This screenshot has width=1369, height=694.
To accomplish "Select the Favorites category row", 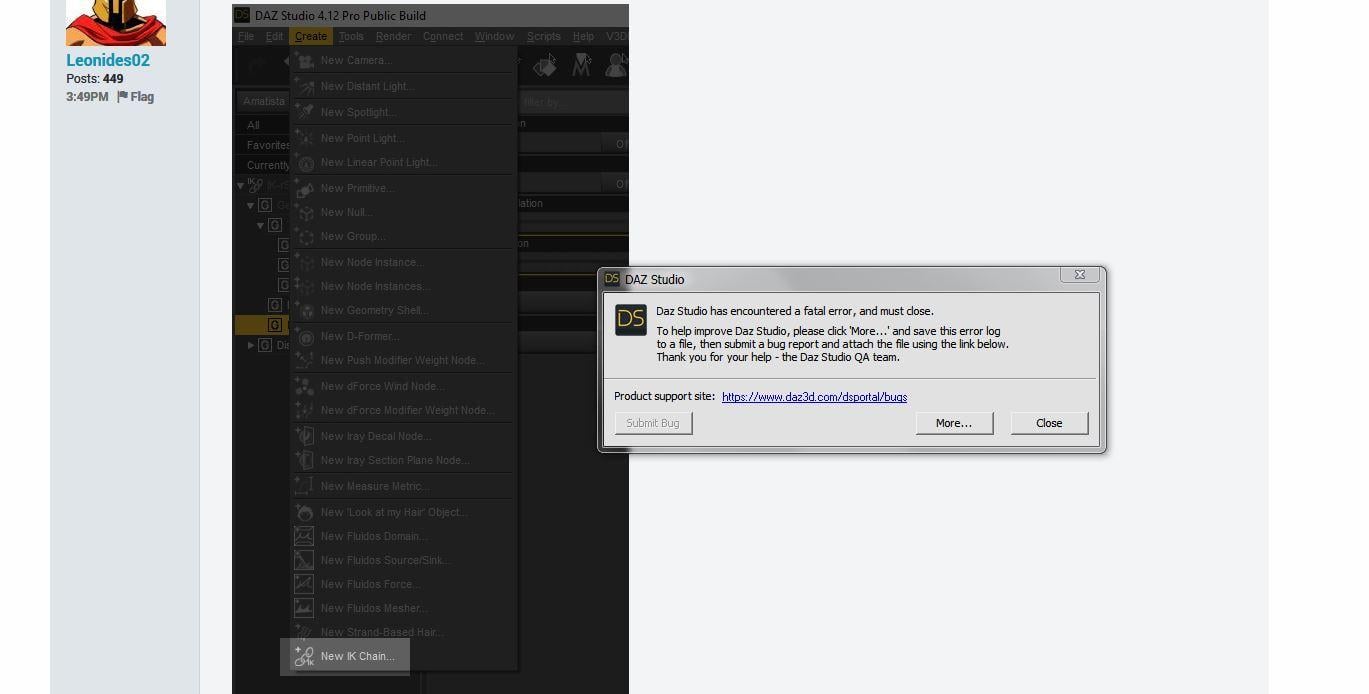I will pos(263,145).
